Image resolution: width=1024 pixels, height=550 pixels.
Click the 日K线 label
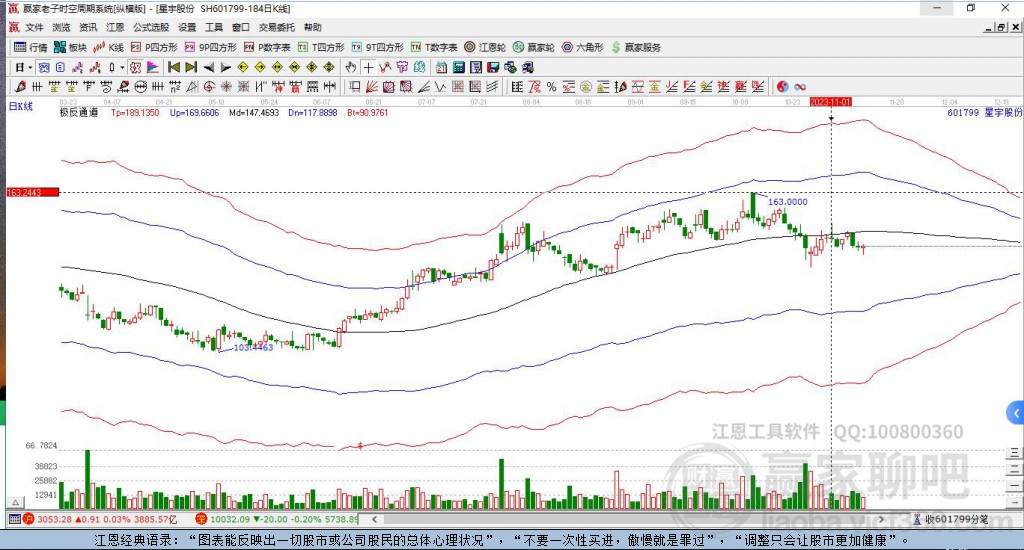tap(20, 106)
